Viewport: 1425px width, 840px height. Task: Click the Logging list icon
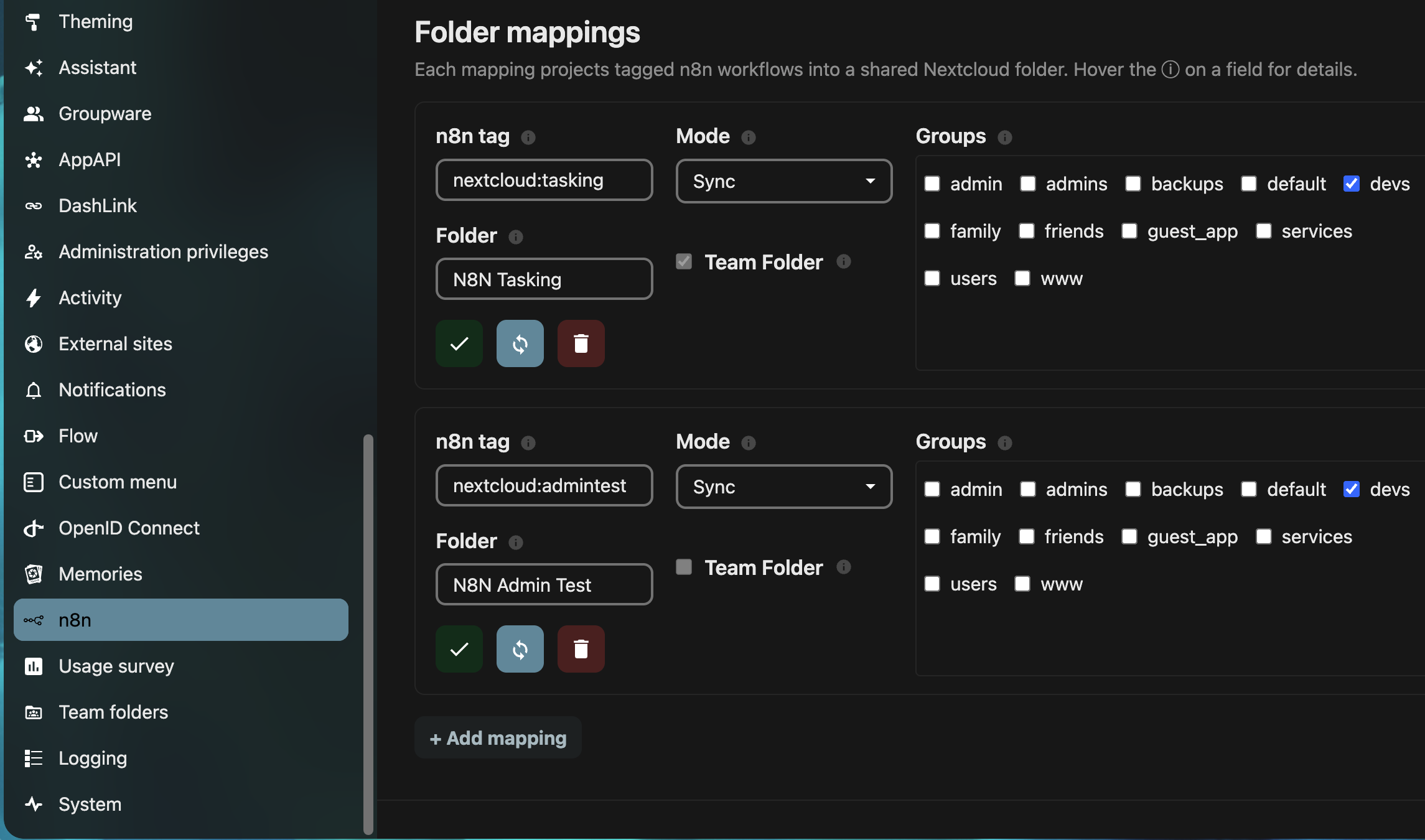33,758
